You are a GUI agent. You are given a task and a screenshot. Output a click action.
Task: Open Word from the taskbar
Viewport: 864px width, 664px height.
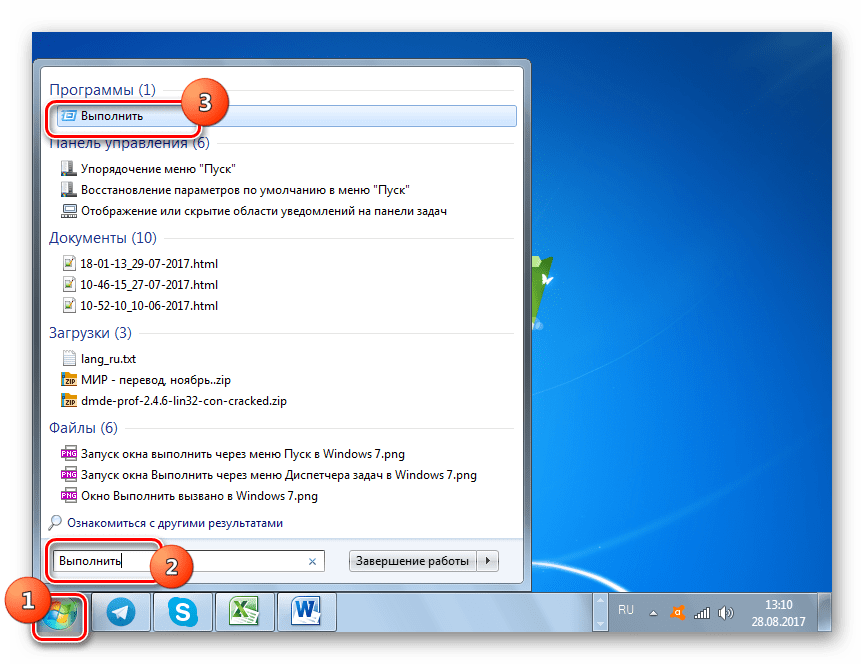[306, 612]
